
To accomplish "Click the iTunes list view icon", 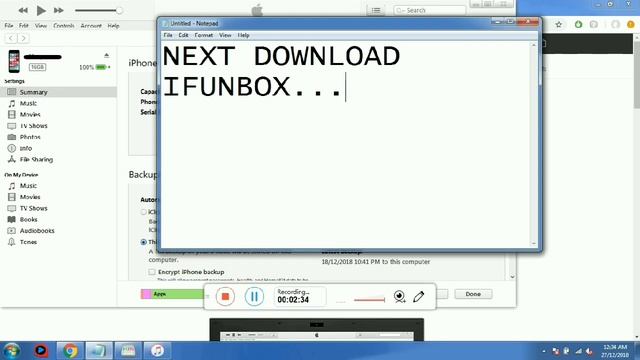I will (376, 10).
